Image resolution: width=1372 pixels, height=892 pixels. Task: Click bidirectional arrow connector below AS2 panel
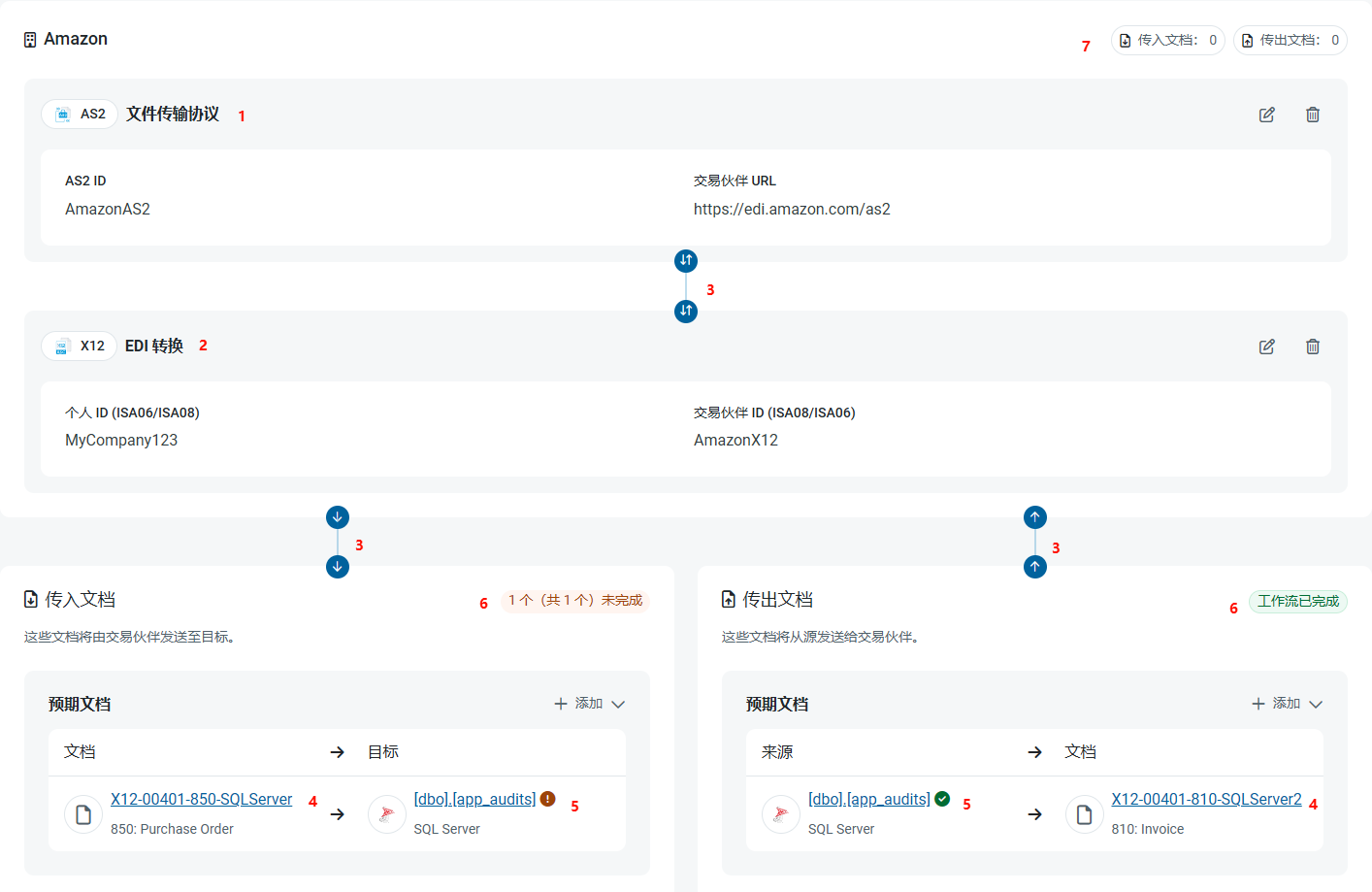click(x=686, y=260)
